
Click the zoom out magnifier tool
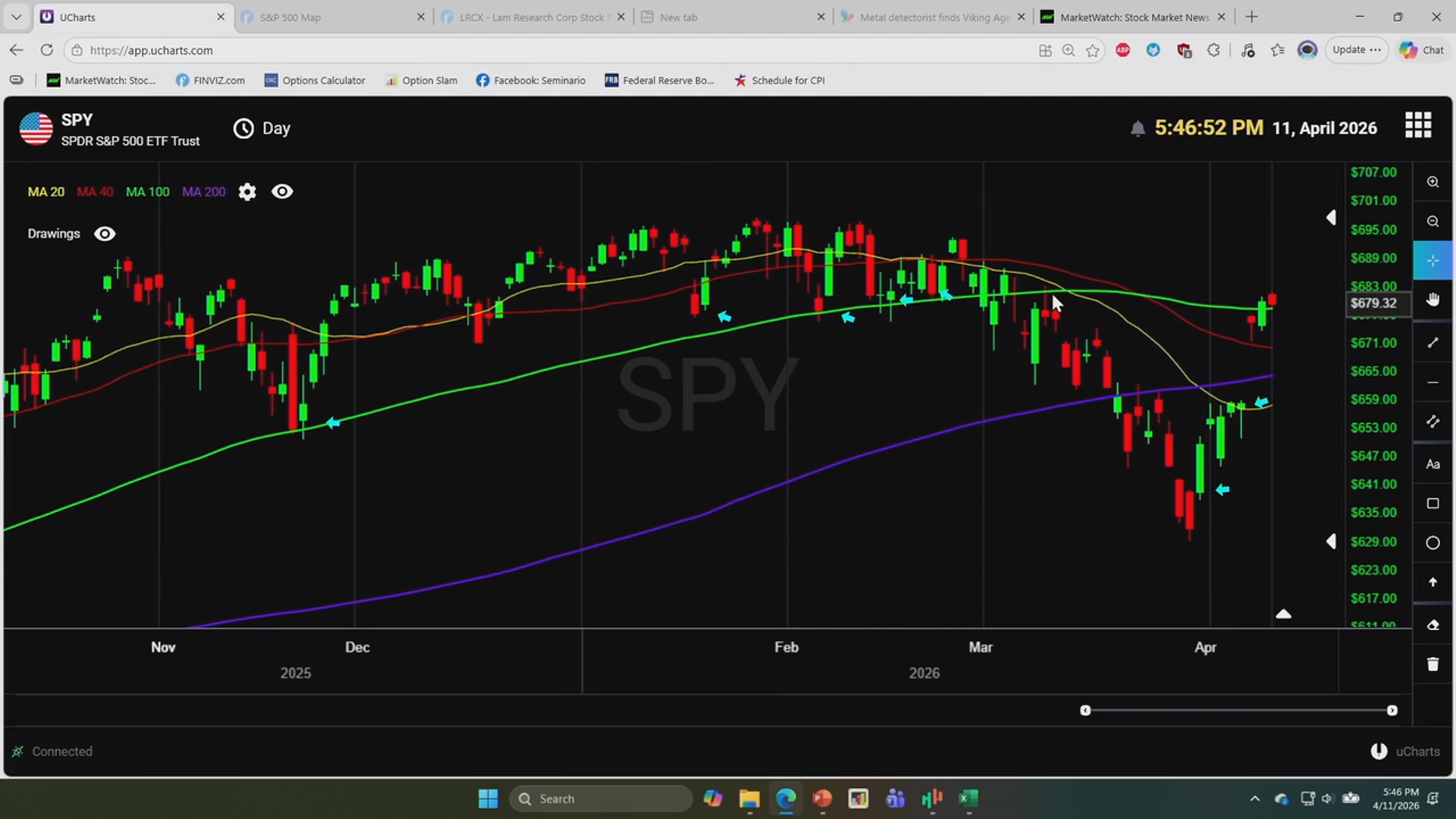click(1432, 221)
